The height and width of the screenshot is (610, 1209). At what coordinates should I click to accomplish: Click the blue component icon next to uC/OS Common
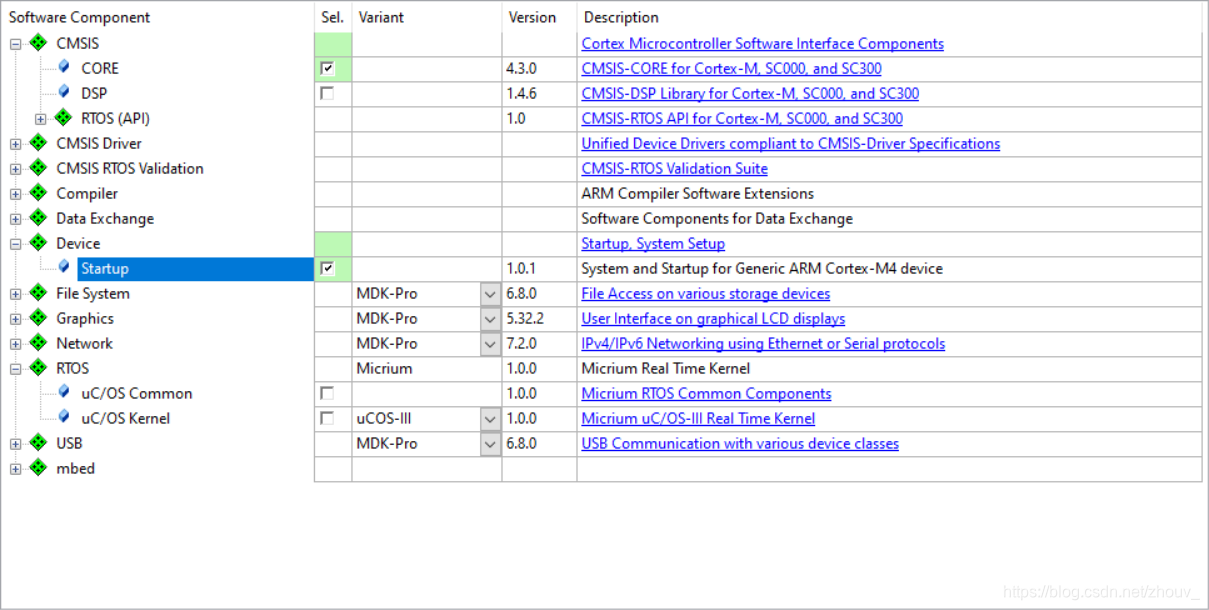(64, 392)
